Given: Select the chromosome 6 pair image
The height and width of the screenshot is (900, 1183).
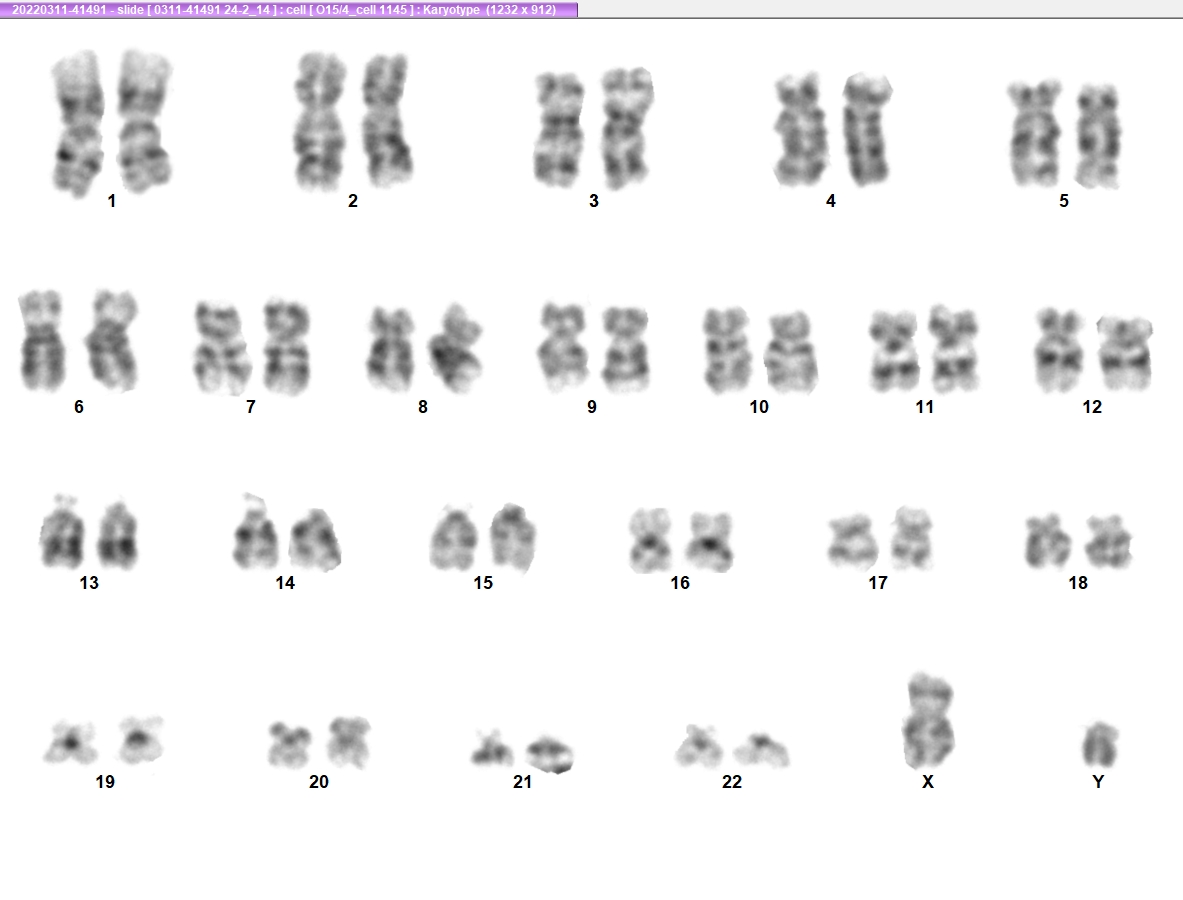Looking at the screenshot, I should 78,340.
